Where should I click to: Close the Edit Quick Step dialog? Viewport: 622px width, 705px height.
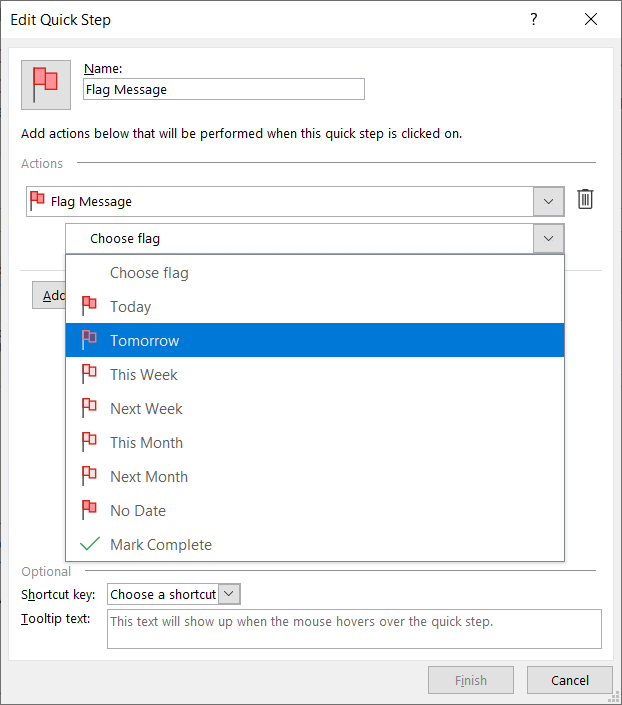tap(593, 19)
